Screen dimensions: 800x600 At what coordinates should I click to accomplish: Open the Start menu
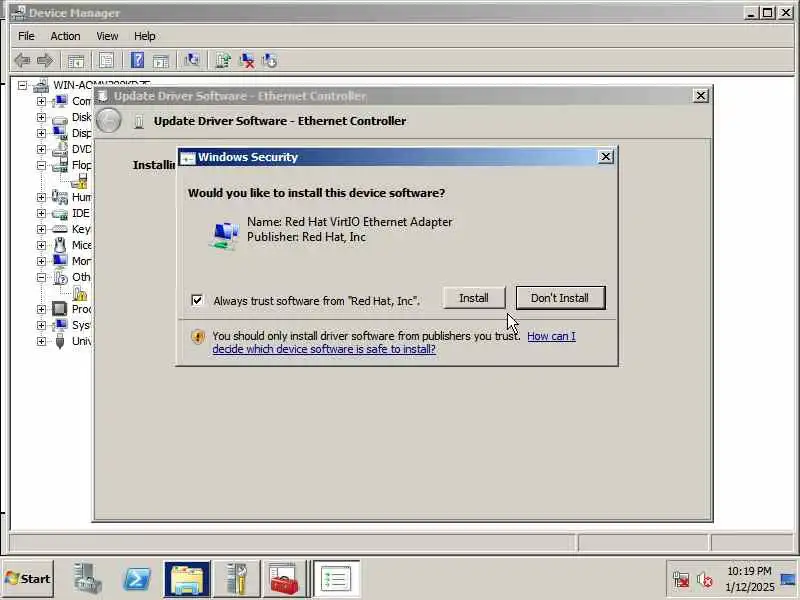coord(28,579)
